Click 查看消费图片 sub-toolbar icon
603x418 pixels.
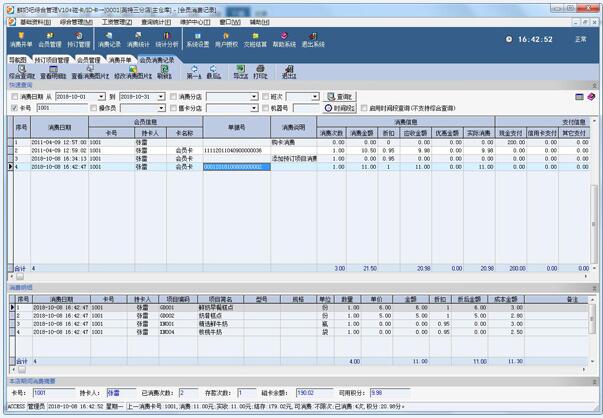point(90,72)
